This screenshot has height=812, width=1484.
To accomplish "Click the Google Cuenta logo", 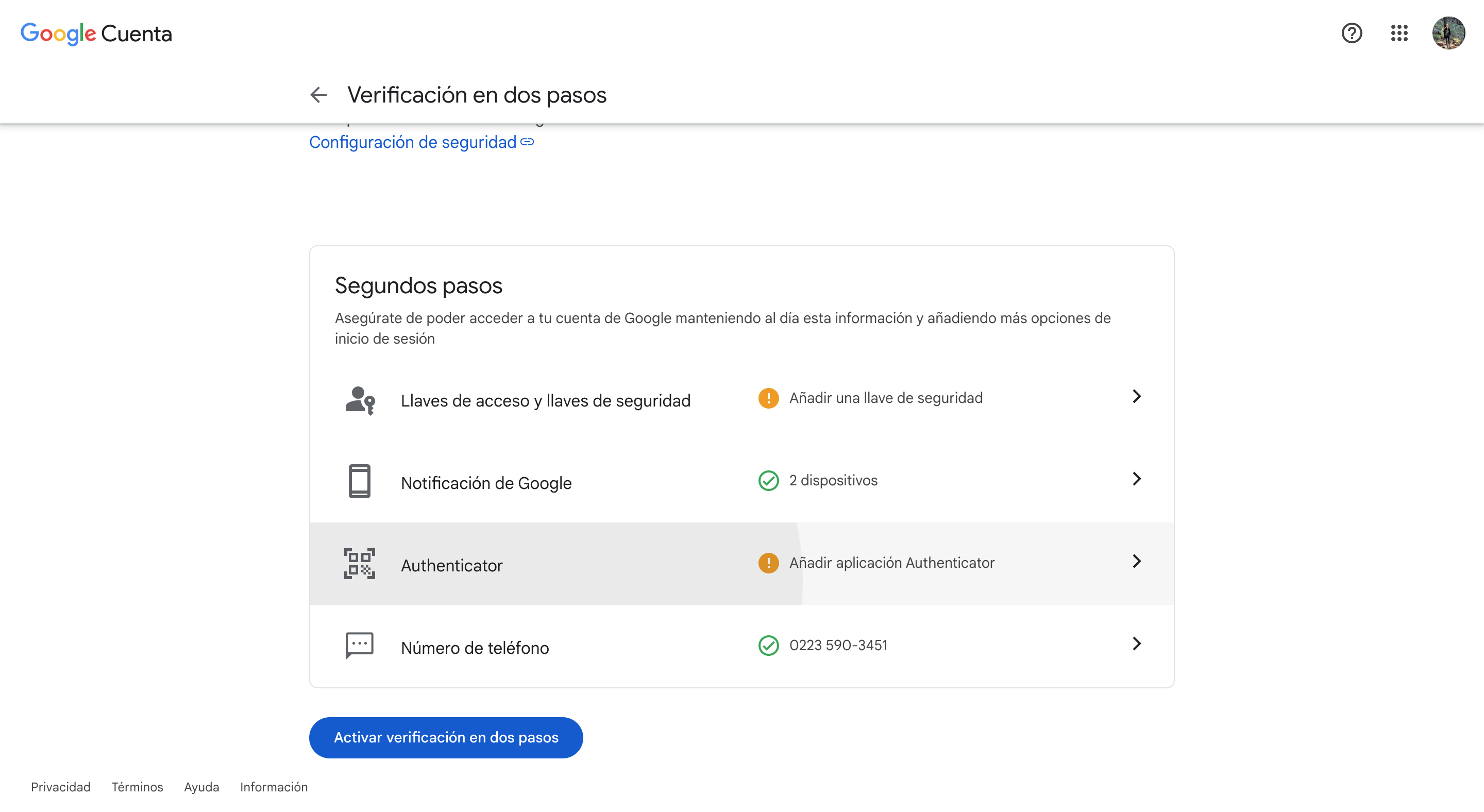I will pos(96,33).
